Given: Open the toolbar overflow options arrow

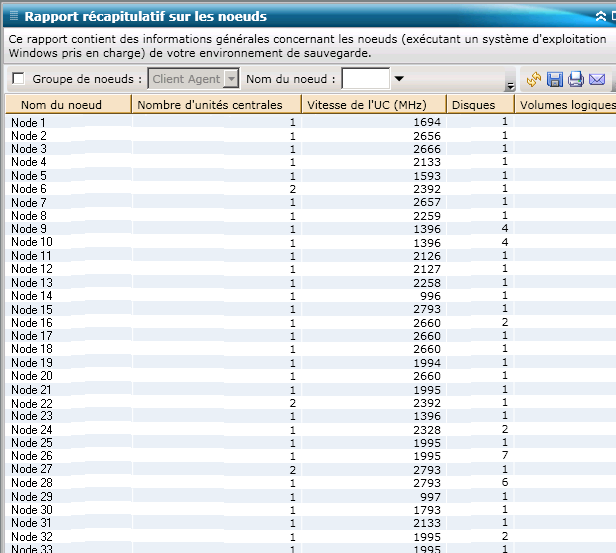Looking at the screenshot, I should click(511, 84).
